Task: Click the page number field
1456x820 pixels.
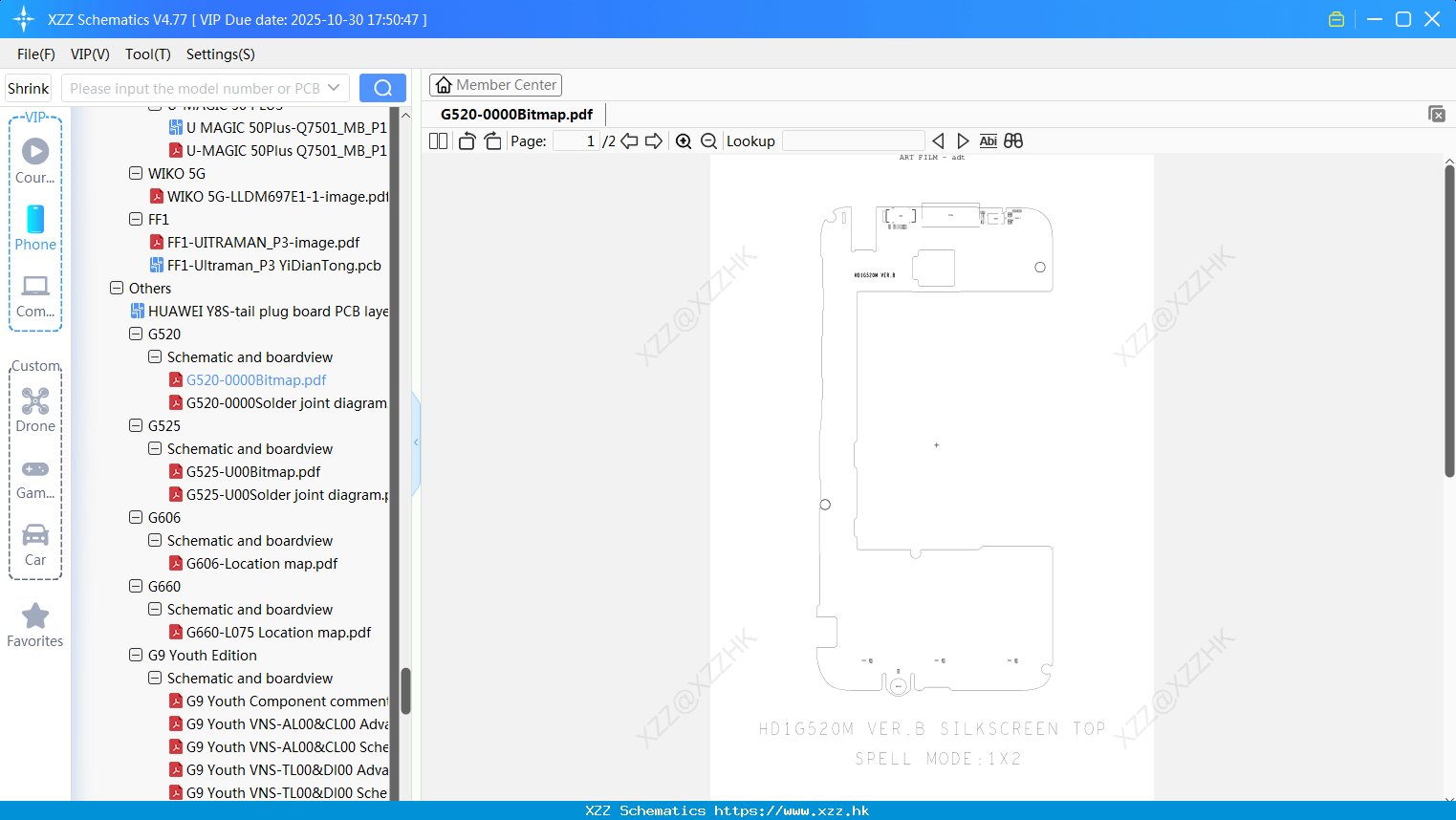Action: [575, 140]
